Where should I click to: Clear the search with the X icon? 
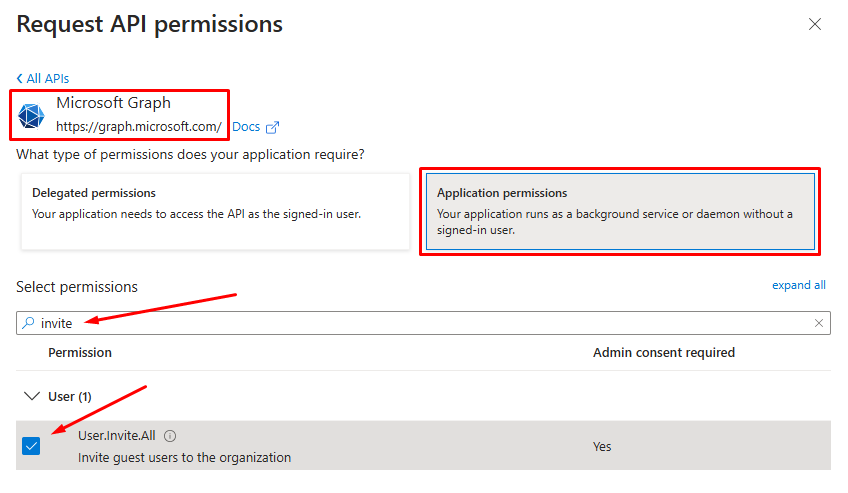[x=819, y=323]
